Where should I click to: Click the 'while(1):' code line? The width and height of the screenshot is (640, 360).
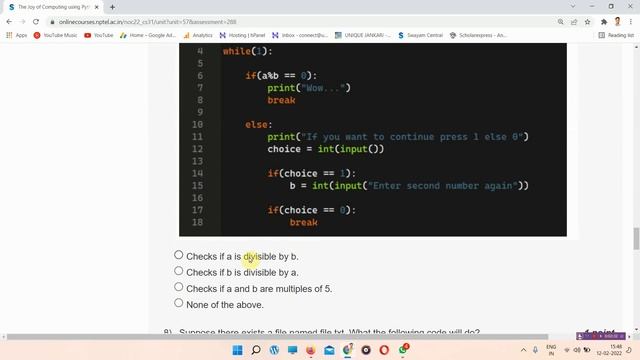click(247, 51)
